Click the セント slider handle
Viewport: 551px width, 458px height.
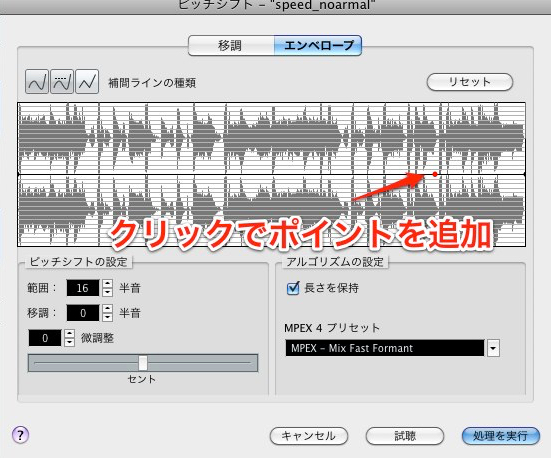(143, 363)
